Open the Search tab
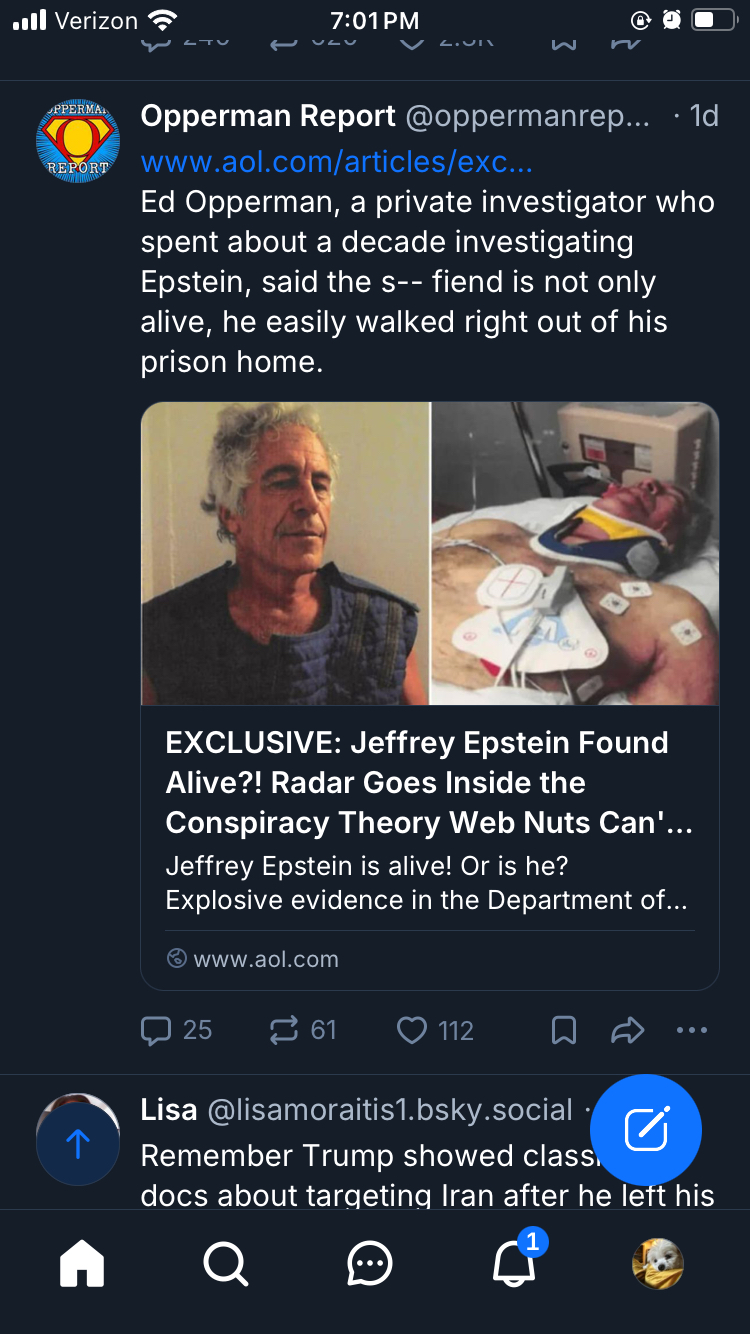This screenshot has height=1334, width=750. 226,1264
